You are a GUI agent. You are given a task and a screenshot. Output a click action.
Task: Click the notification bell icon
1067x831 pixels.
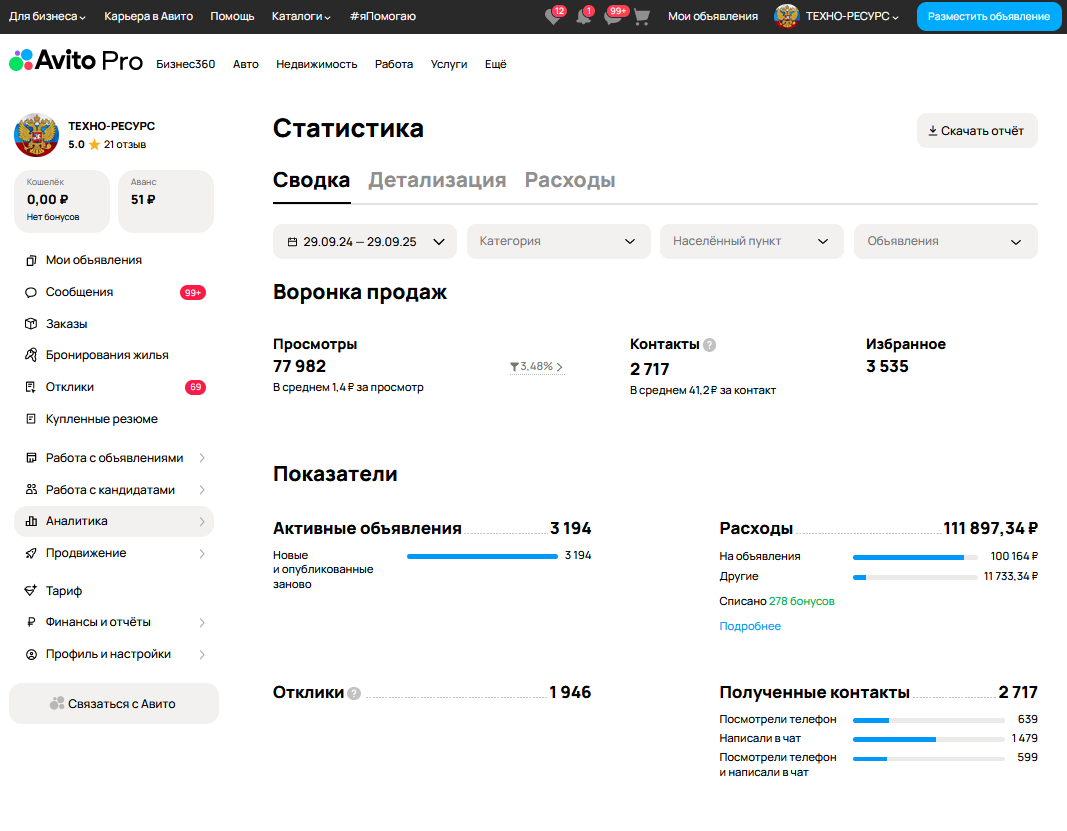tap(584, 17)
